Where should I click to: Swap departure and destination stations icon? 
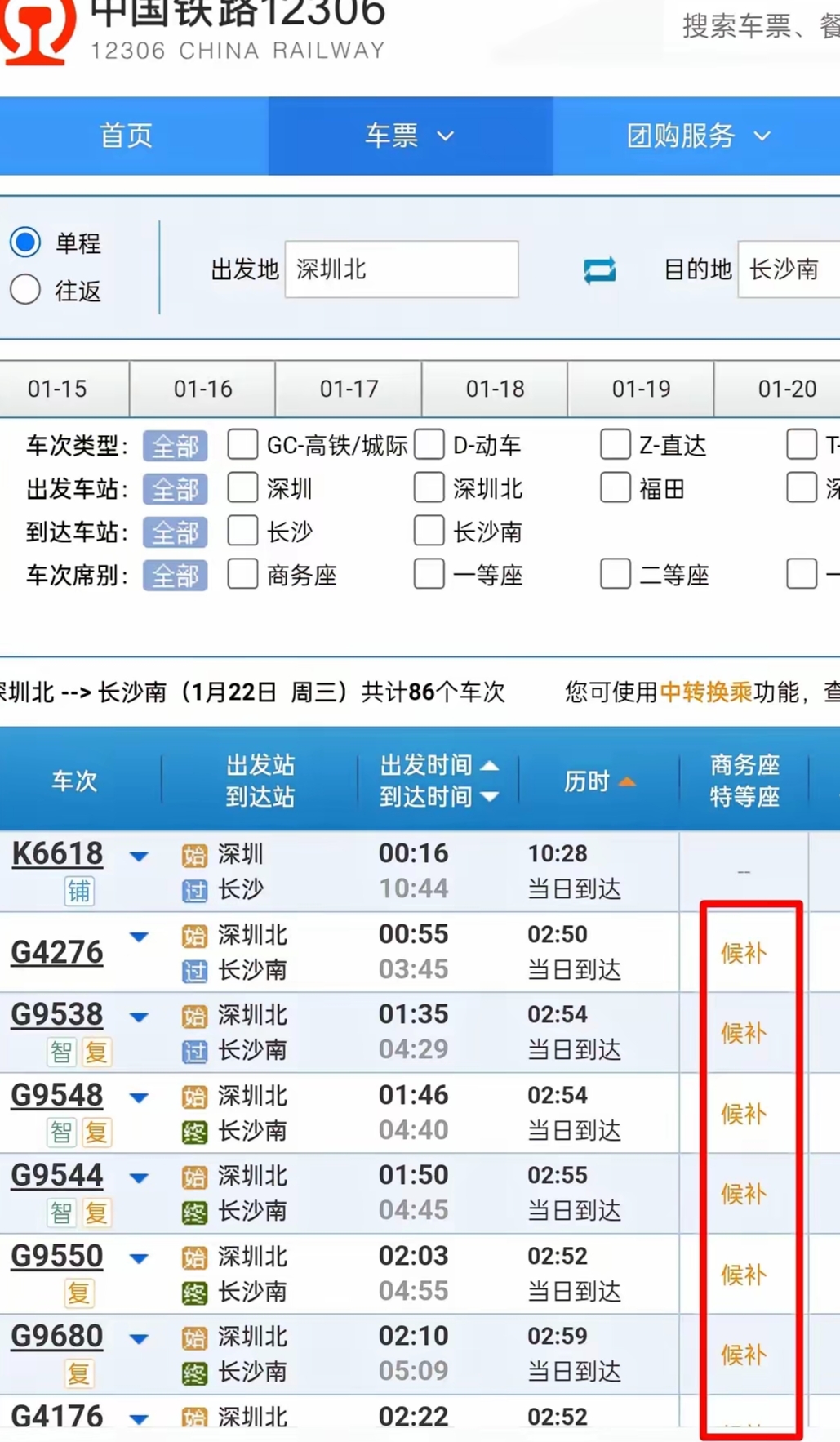(599, 269)
